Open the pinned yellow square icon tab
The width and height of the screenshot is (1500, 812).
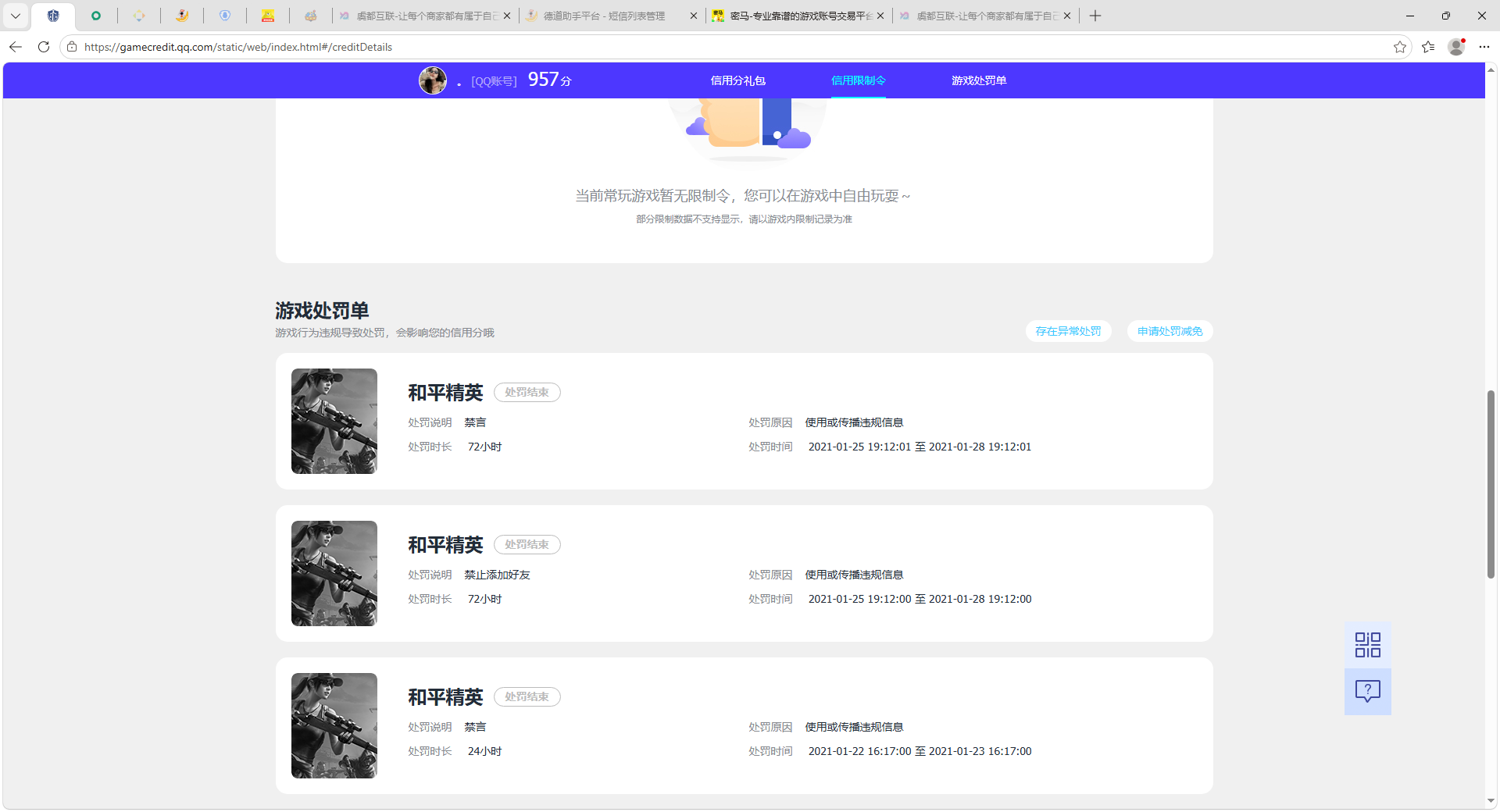click(268, 16)
